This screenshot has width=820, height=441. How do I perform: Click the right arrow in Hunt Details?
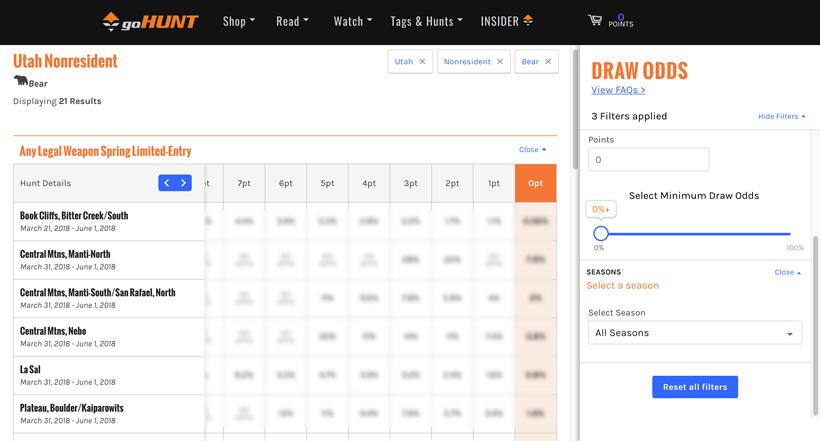(x=183, y=183)
